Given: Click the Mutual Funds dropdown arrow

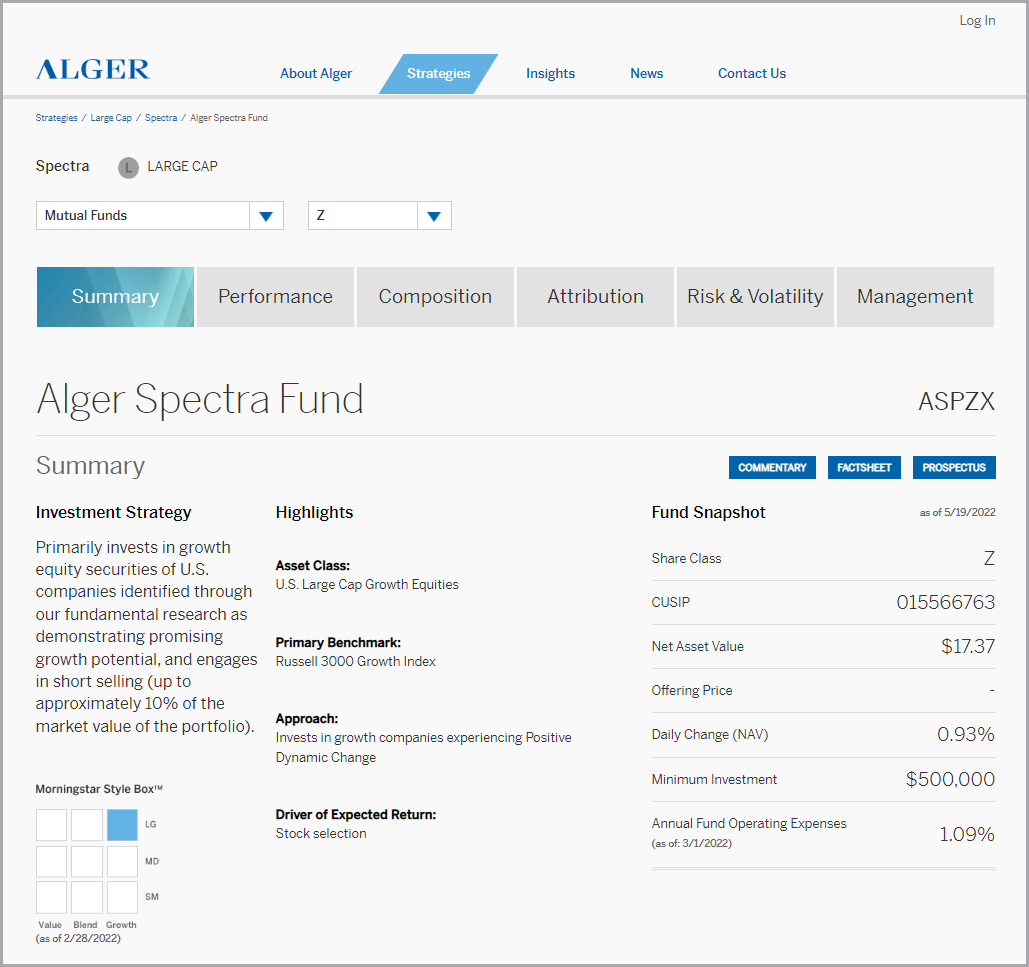Looking at the screenshot, I should tap(265, 215).
